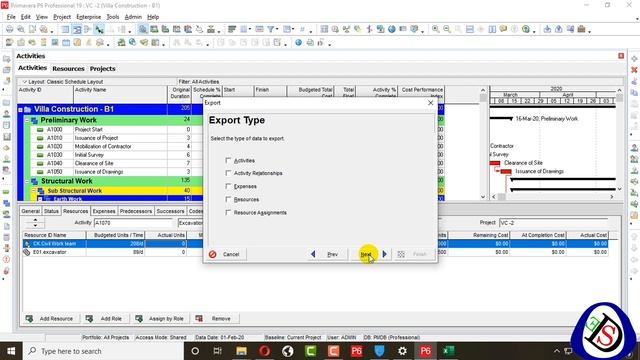Screen dimensions: 640x360
Task: Open Windows Settings gear in the taskbar
Action: tap(402, 351)
